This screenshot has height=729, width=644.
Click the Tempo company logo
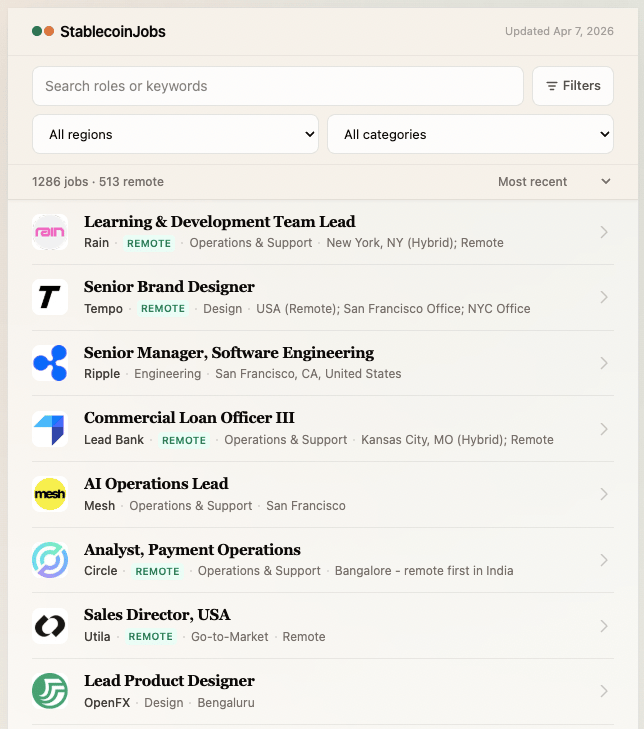50,297
